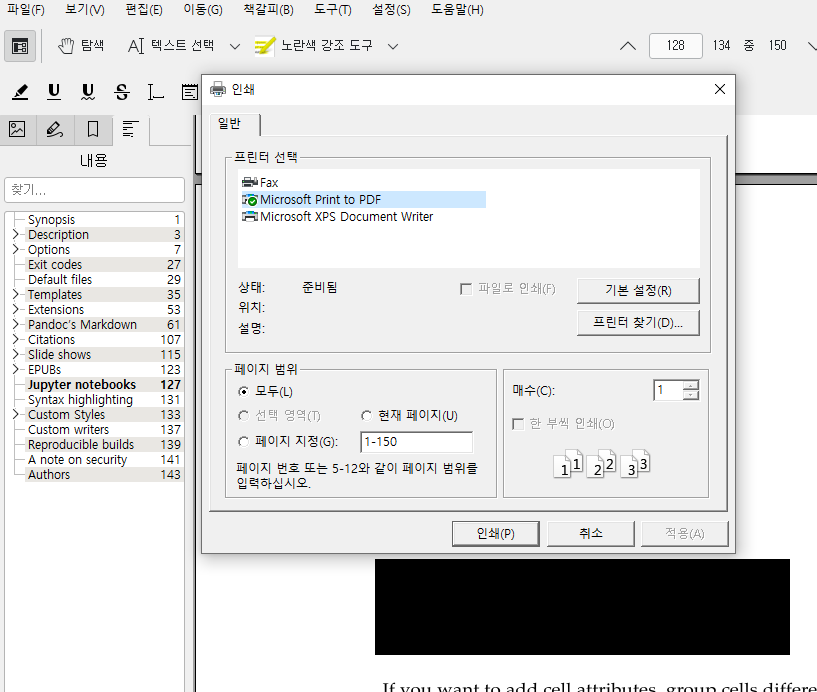Expand the Citations outline entry
The width and height of the screenshot is (817, 692).
click(16, 340)
